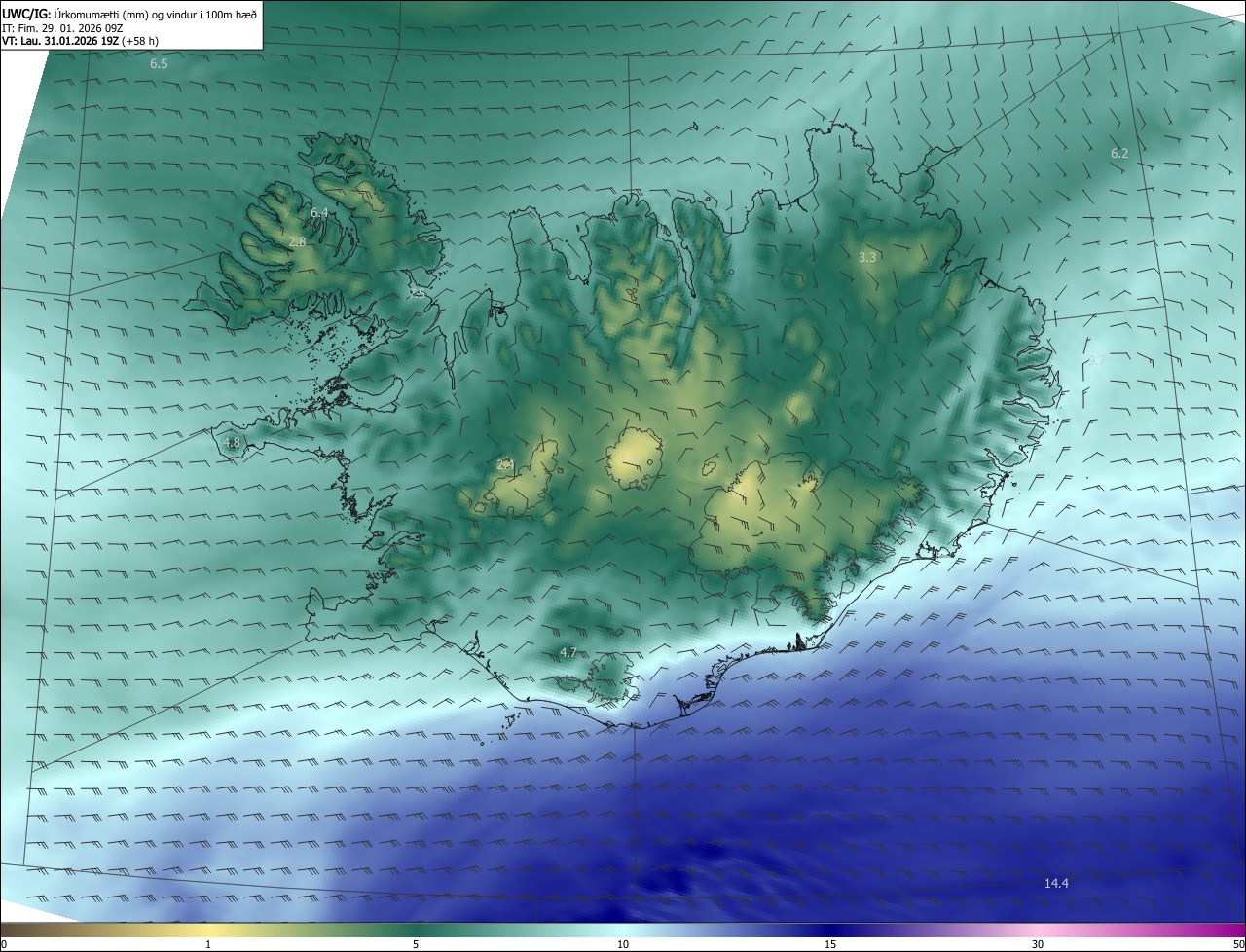Screen dimensions: 1246x952
Task: Click the '30' tick on the color scale
Action: tap(1038, 944)
